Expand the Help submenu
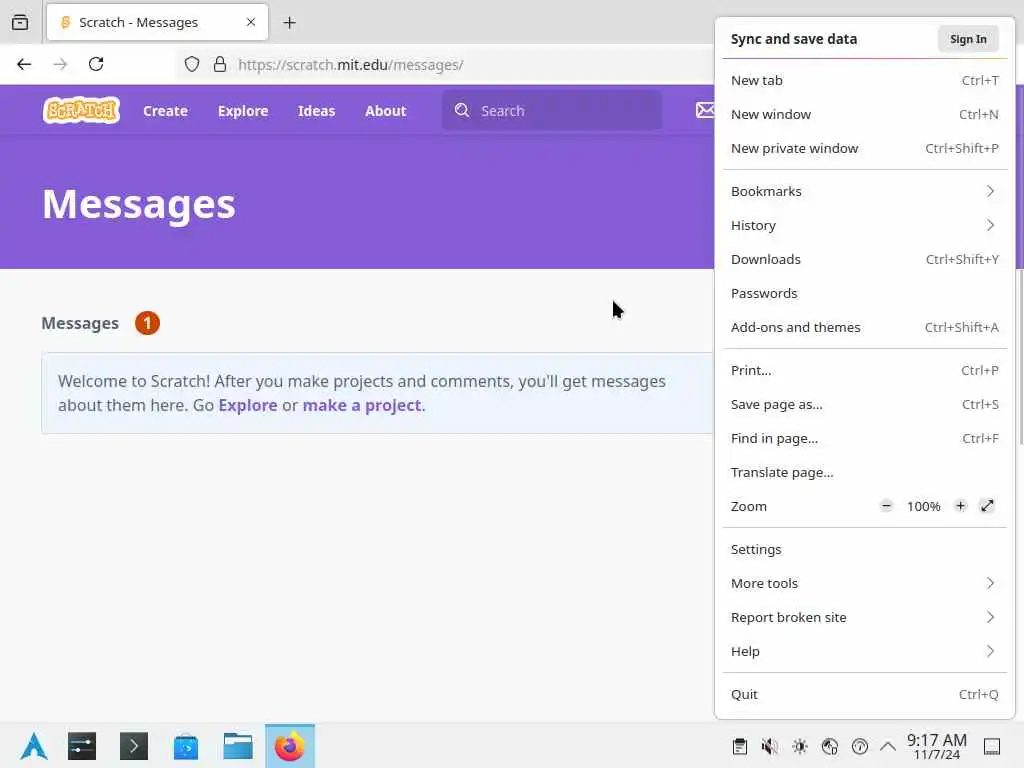This screenshot has height=768, width=1024. point(865,651)
